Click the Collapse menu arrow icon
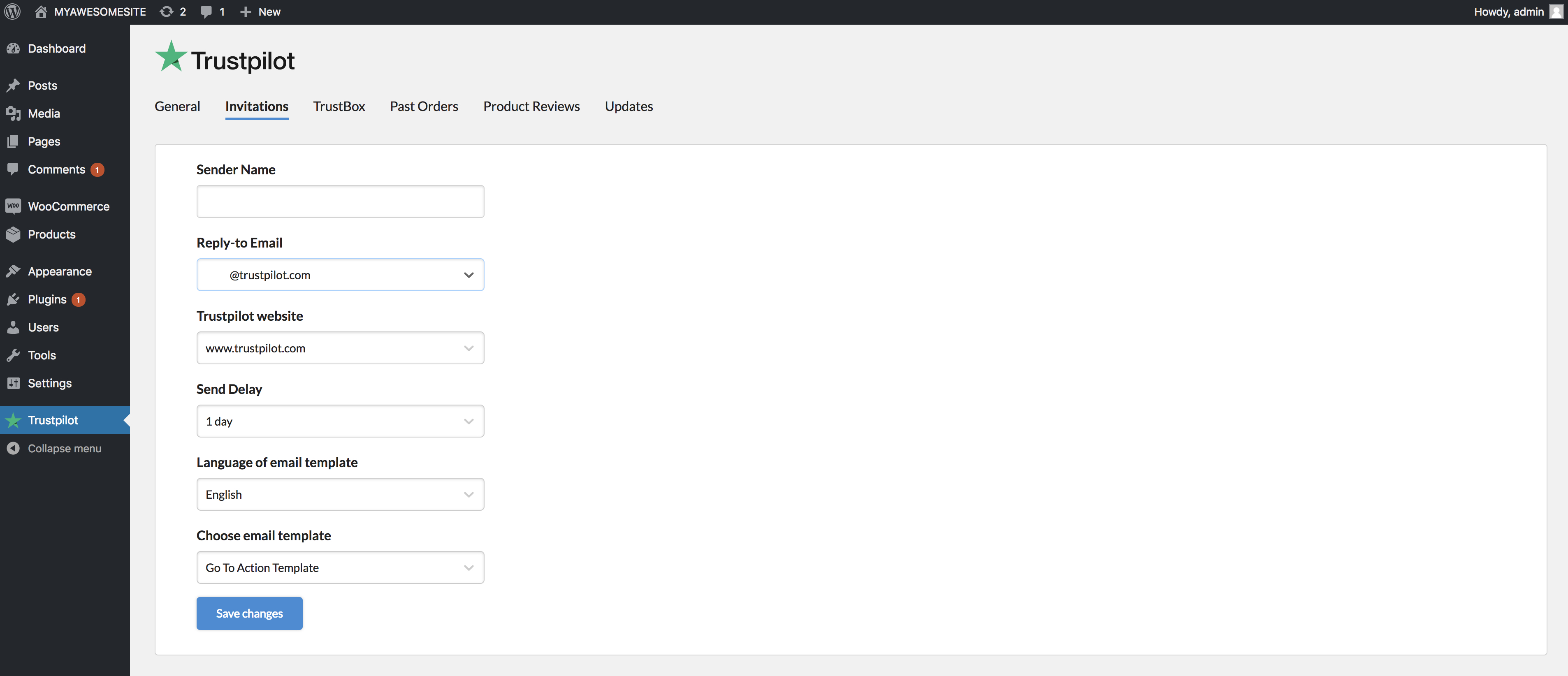This screenshot has height=676, width=1568. tap(13, 449)
